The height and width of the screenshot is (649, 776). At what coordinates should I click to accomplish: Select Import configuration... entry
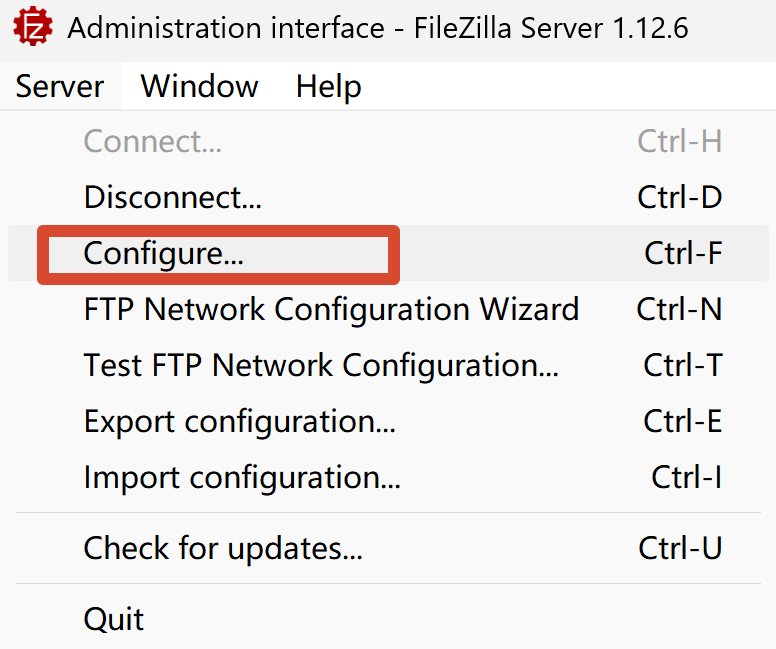[388, 477]
